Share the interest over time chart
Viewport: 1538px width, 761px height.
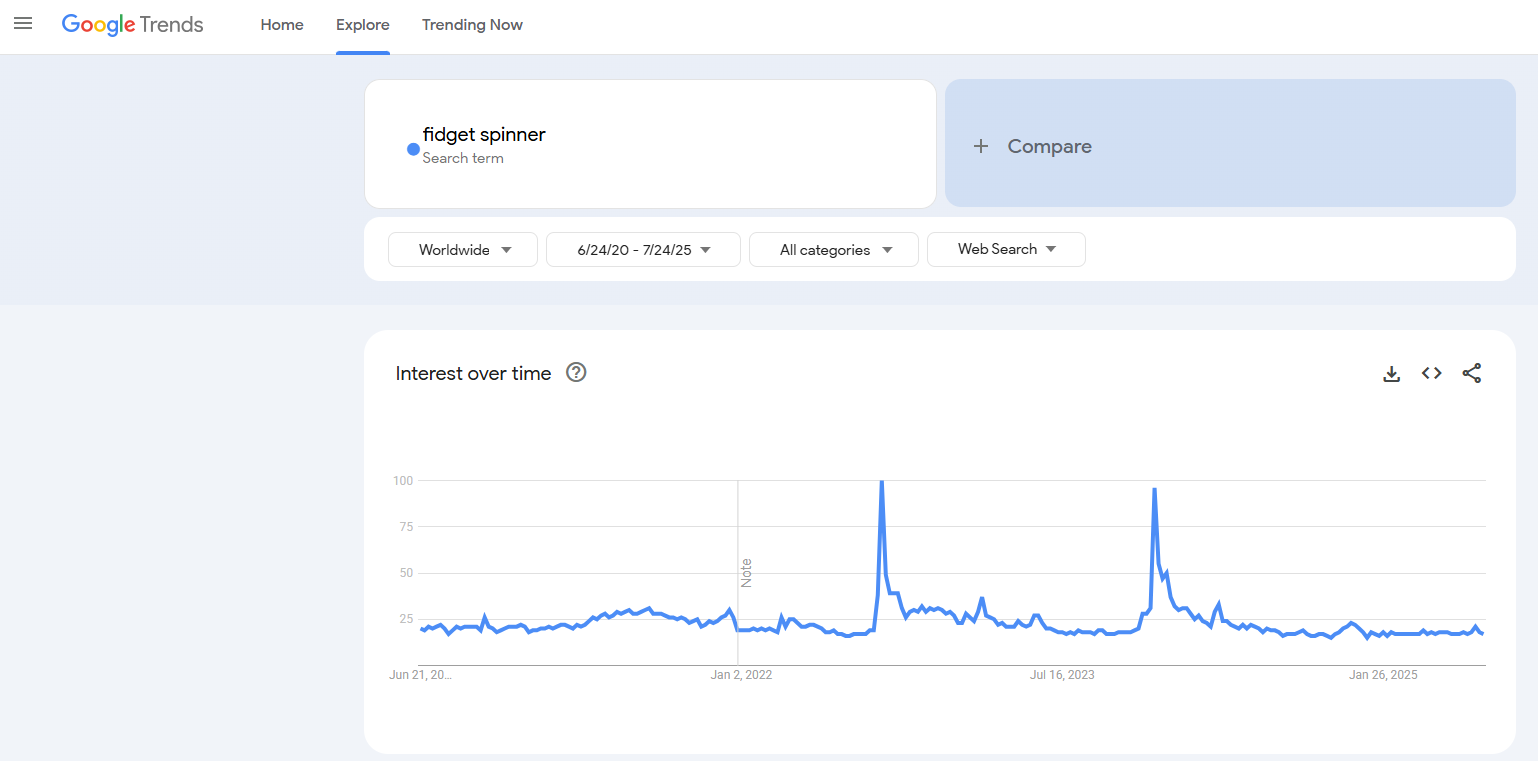pyautogui.click(x=1471, y=374)
